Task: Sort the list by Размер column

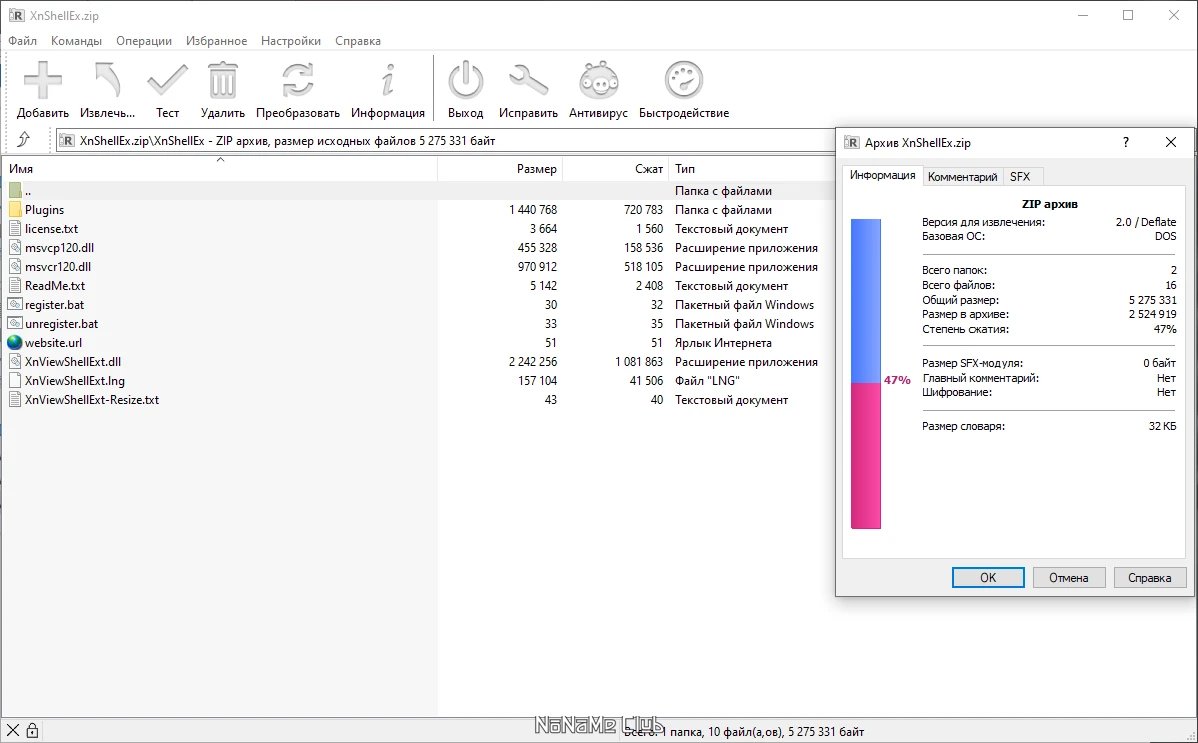Action: (500, 168)
